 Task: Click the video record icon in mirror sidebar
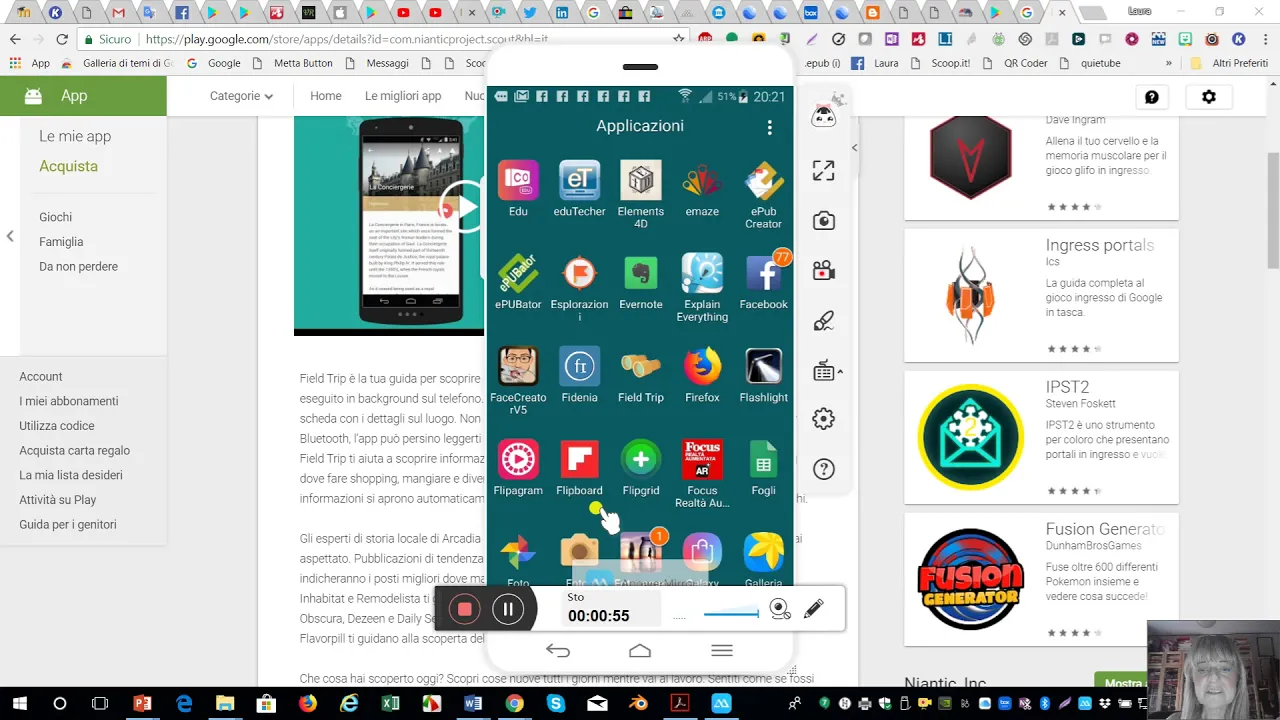(x=823, y=270)
